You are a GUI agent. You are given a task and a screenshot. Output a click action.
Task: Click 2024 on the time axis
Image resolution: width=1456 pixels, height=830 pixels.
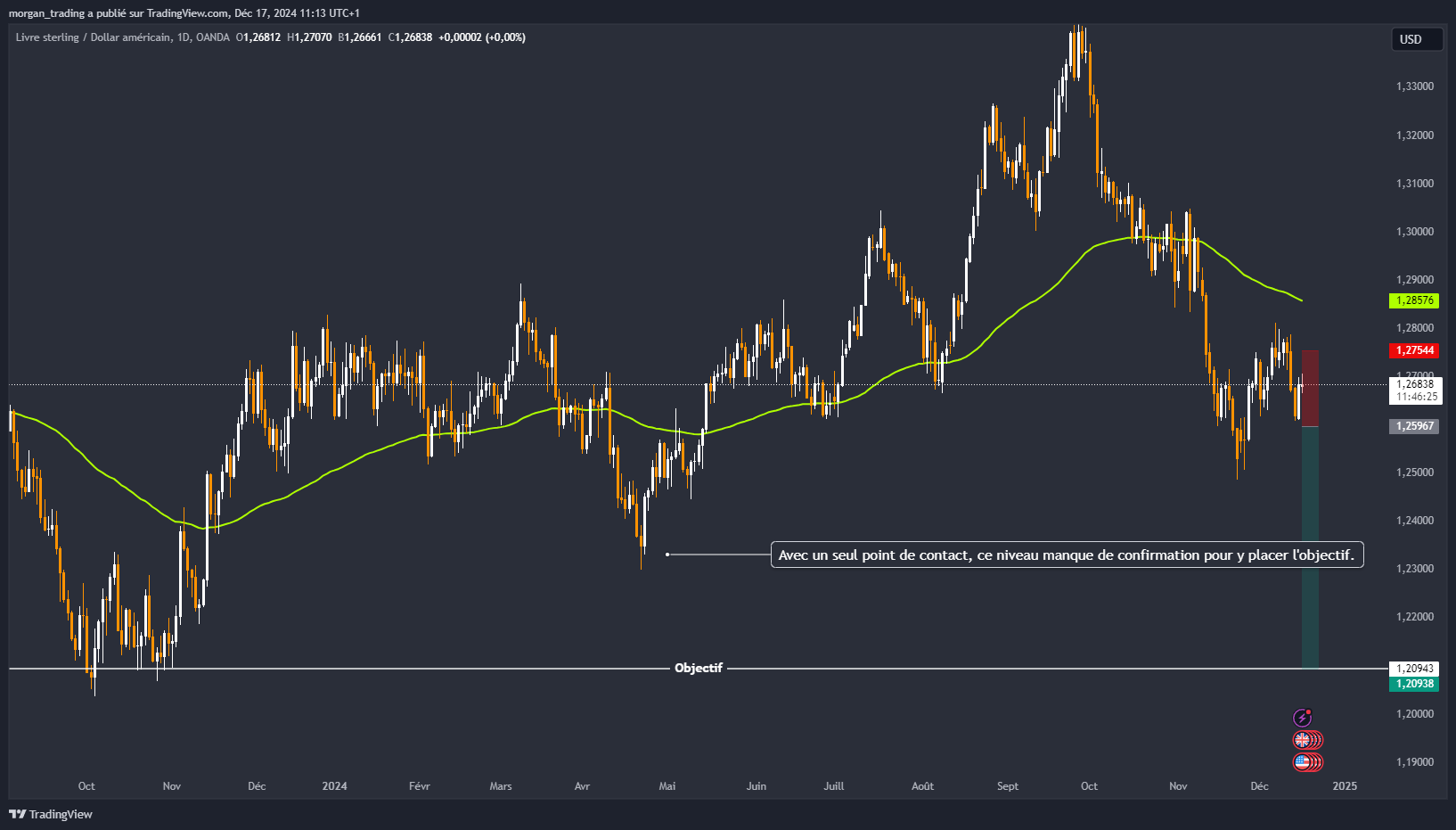click(x=334, y=786)
